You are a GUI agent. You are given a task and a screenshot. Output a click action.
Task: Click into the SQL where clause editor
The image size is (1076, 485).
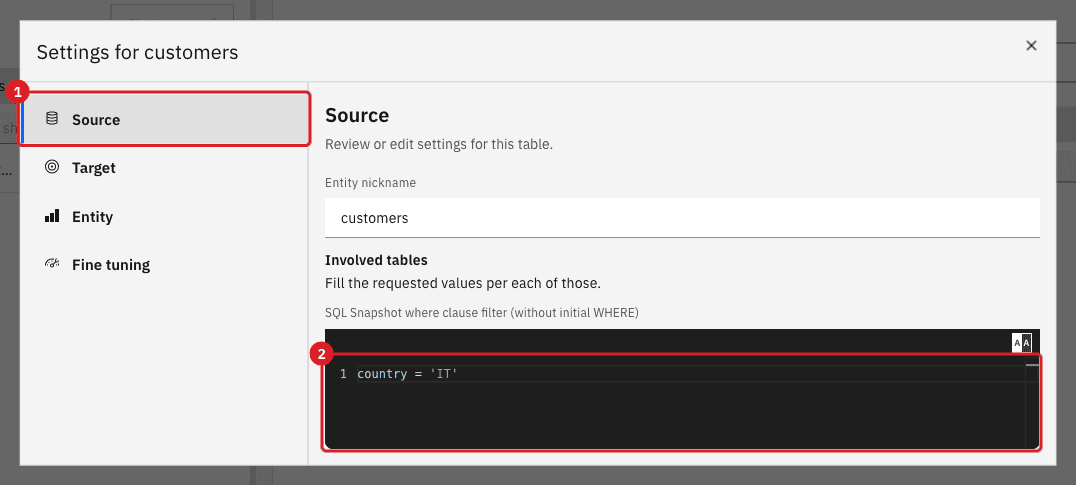pyautogui.click(x=682, y=403)
